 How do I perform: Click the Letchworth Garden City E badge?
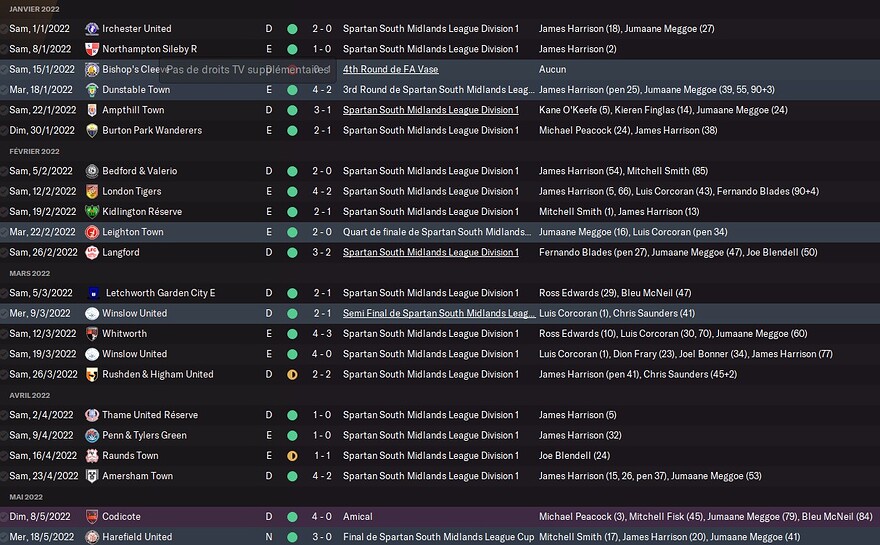tap(94, 293)
